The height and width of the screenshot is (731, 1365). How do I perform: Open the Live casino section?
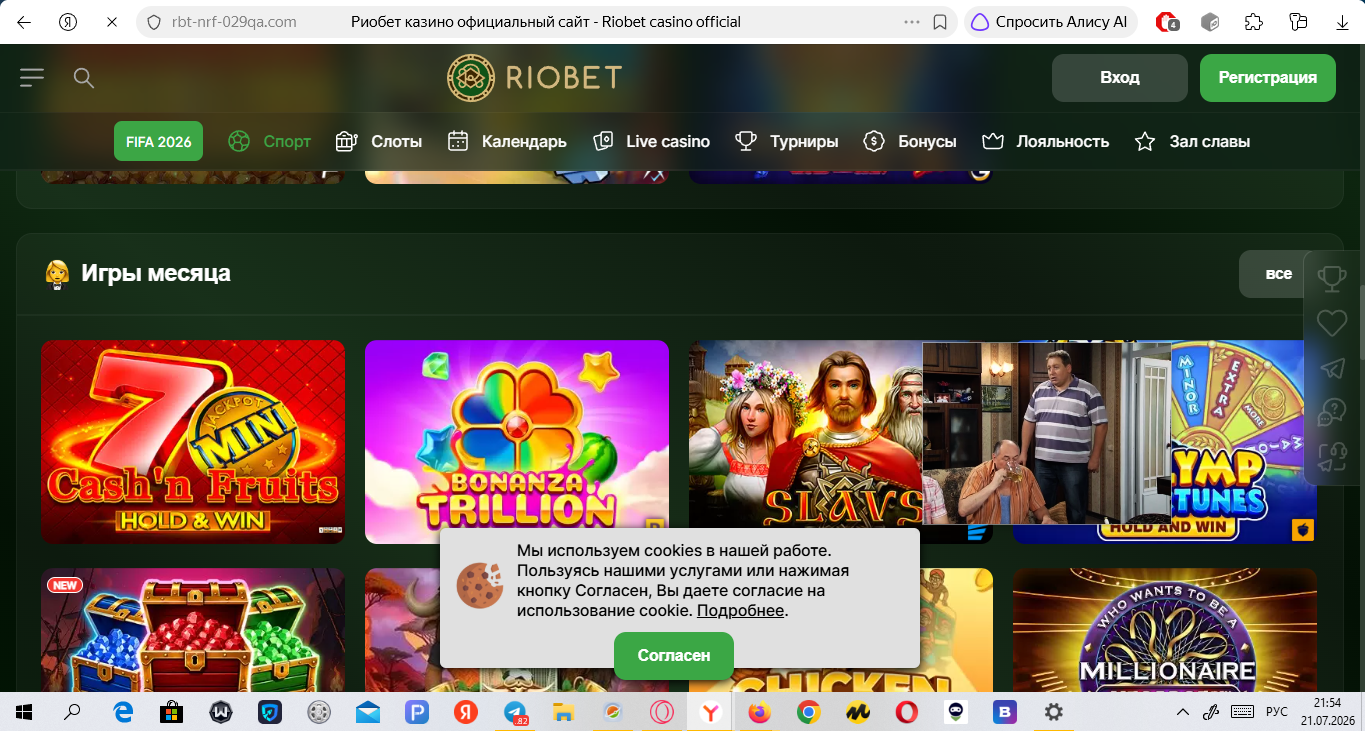651,141
